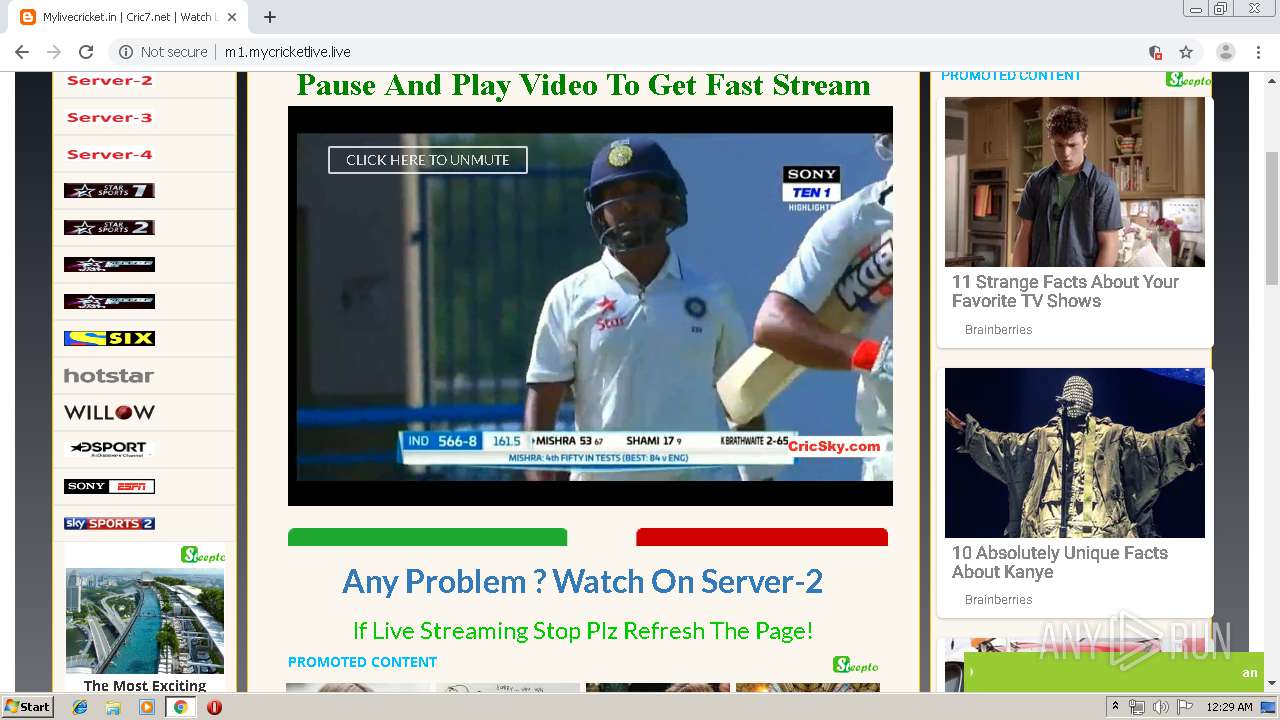Launch Internet Explorer from the taskbar
Screen dimensions: 1280x720
[80, 707]
